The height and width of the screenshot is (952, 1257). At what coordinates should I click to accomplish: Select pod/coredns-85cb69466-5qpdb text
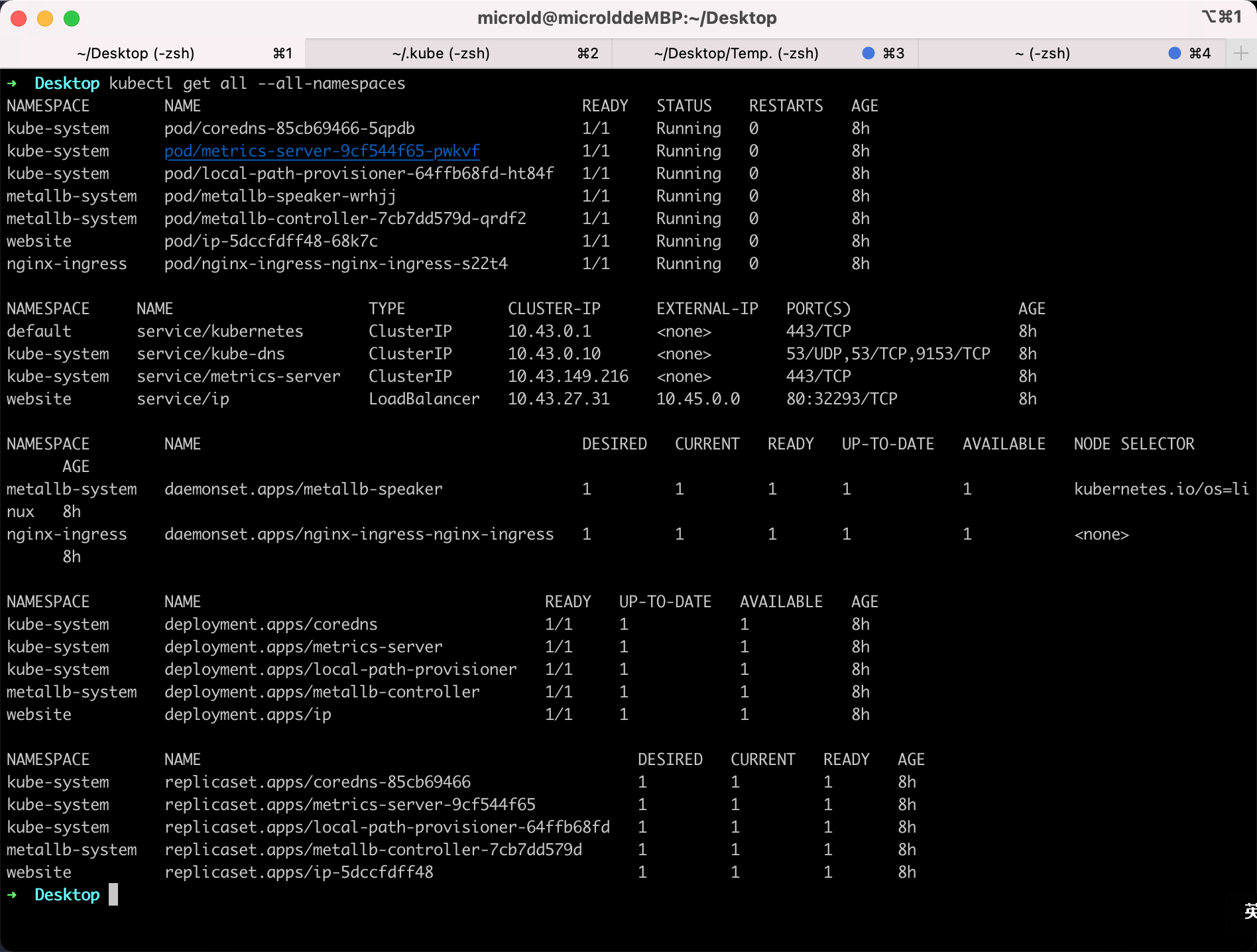(290, 129)
